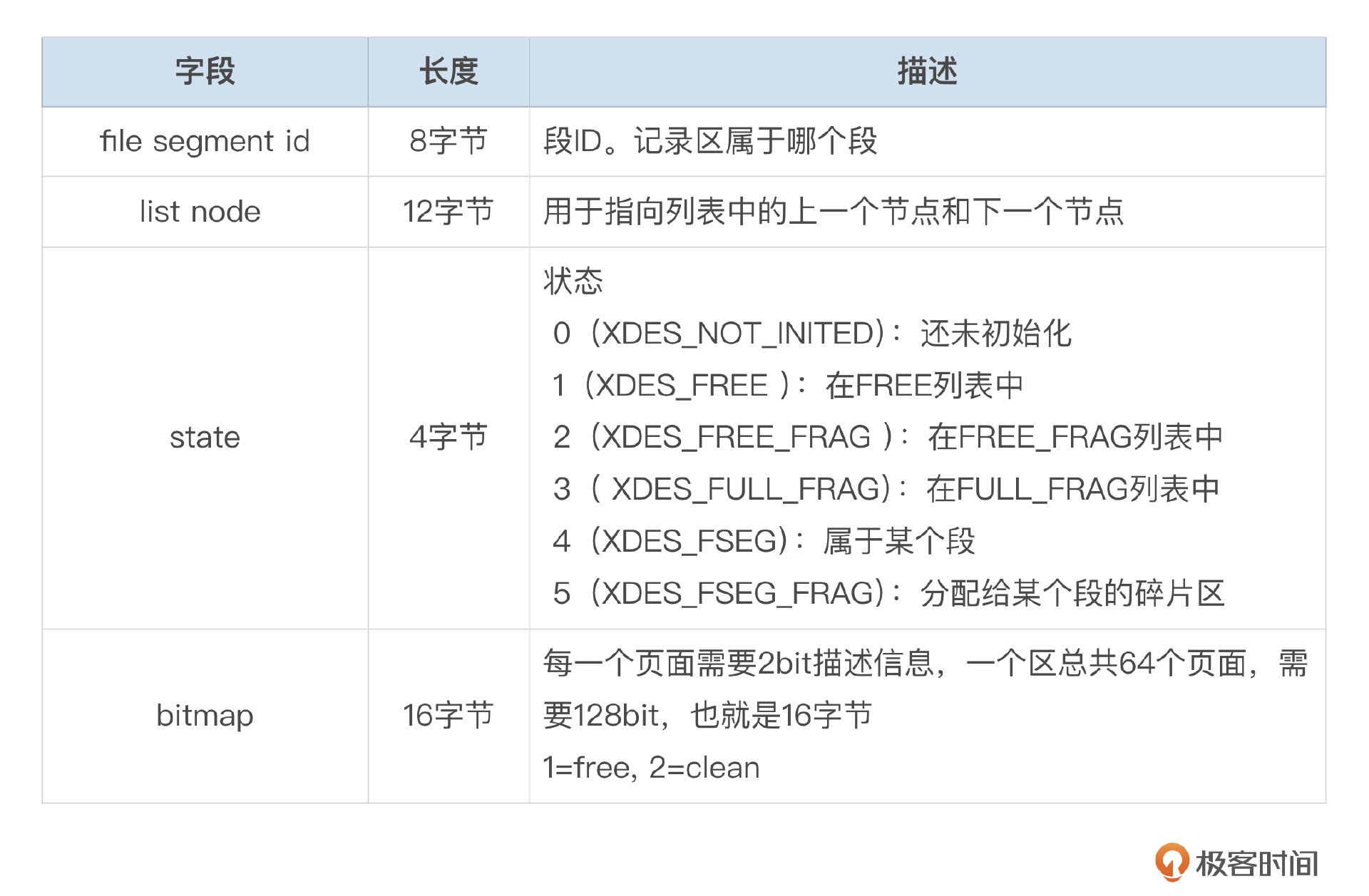Viewport: 1369px width, 896px height.
Task: Click the orange Geek Time logo icon
Action: [1171, 861]
